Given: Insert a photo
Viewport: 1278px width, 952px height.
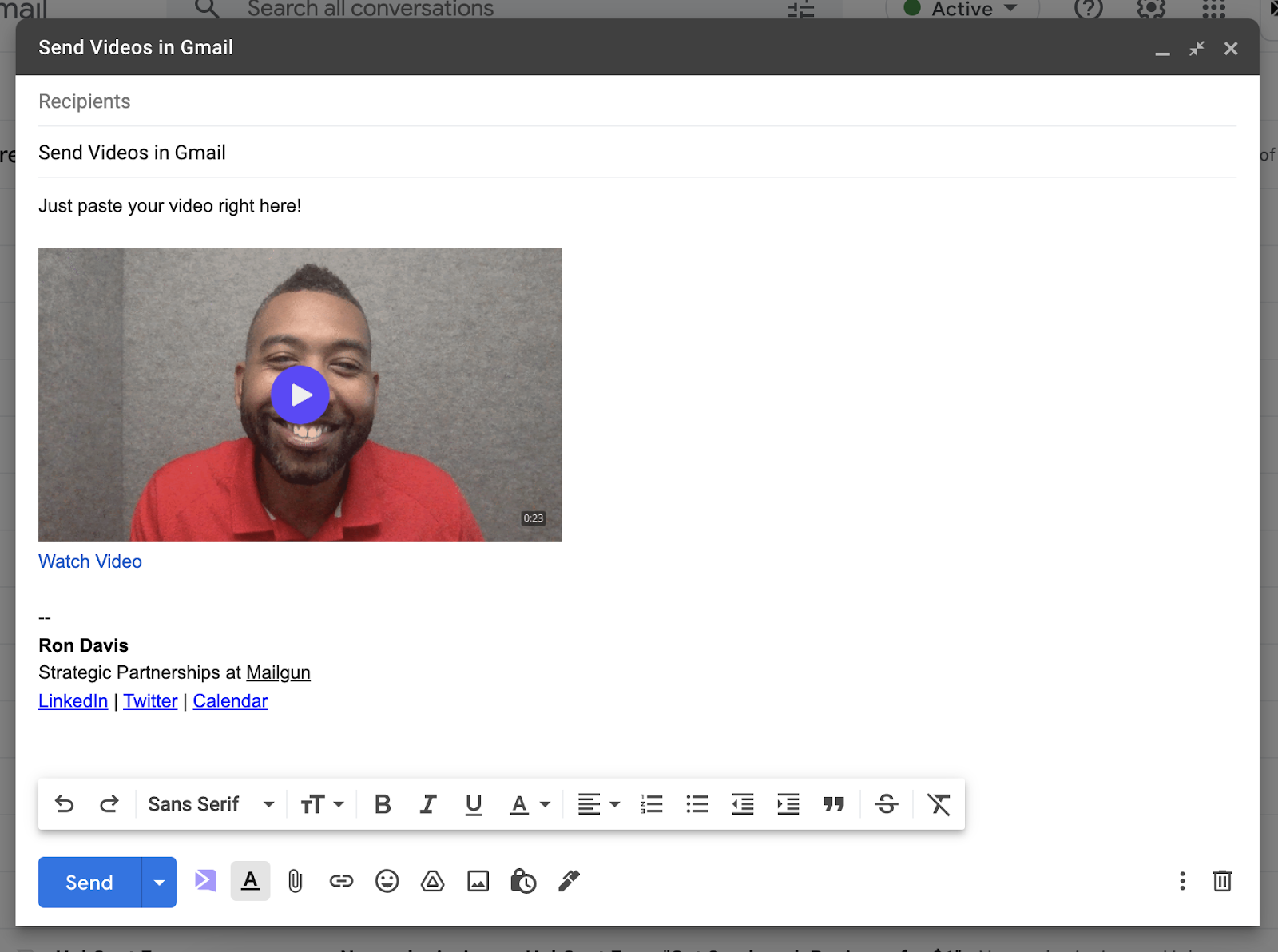Looking at the screenshot, I should 478,881.
